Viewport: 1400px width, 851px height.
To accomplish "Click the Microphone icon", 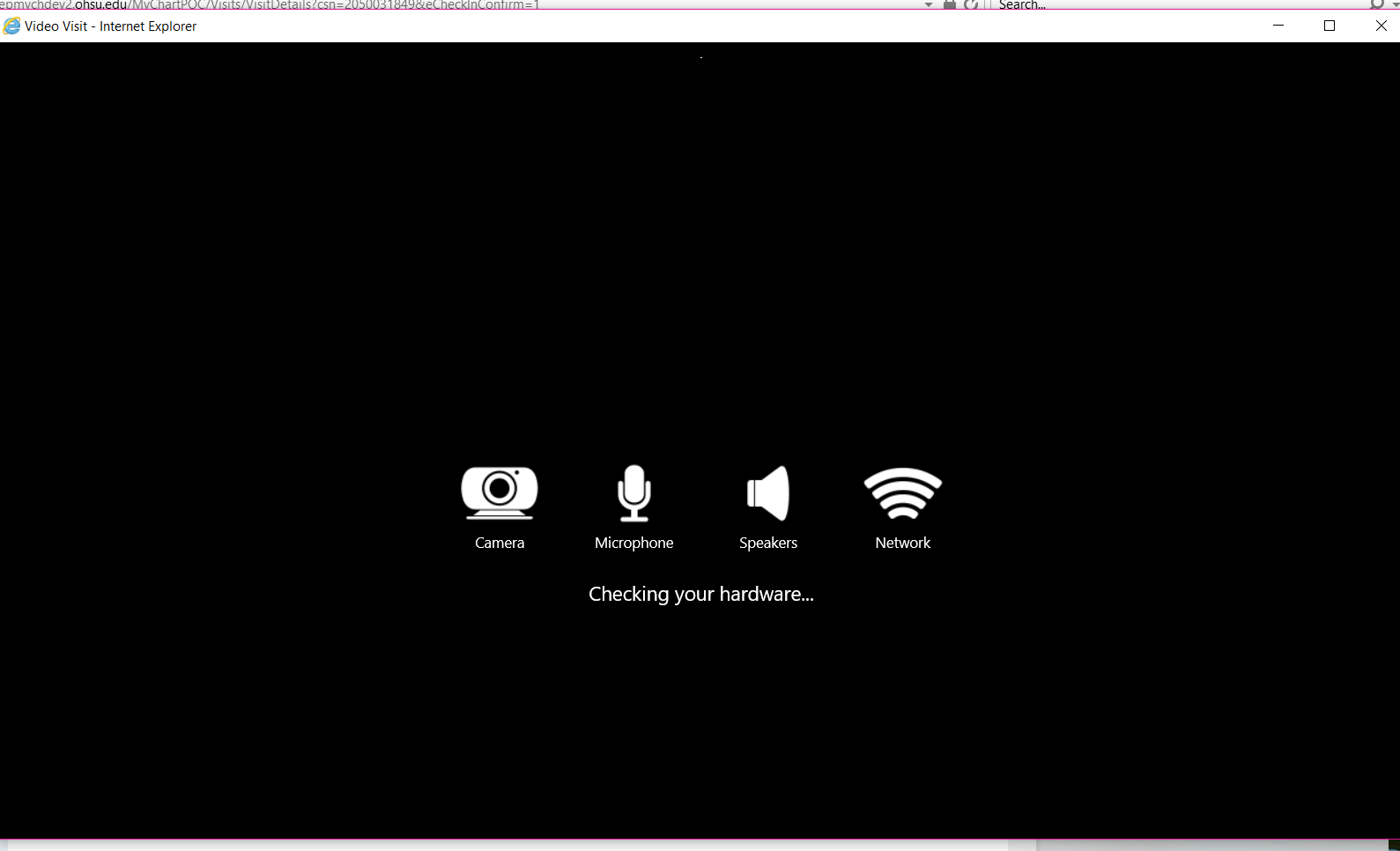I will 633,493.
